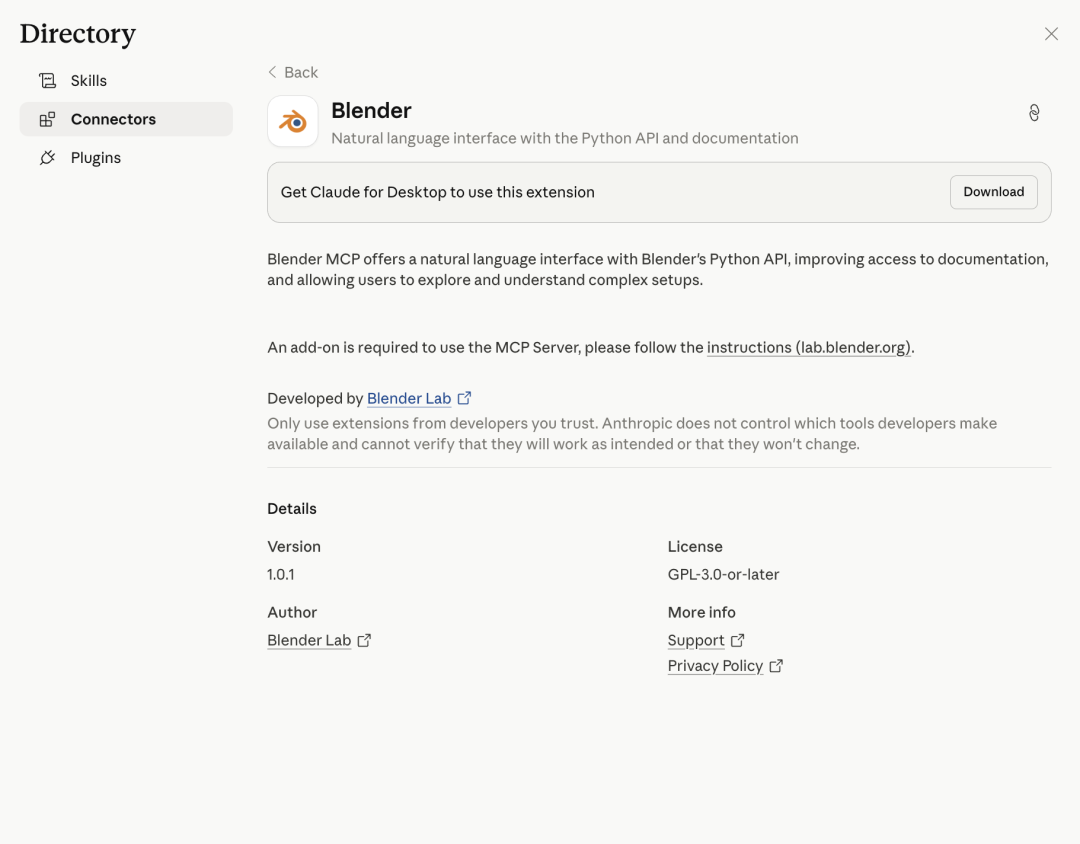Click external-link icon beside Privacy Policy
The image size is (1080, 844).
776,666
